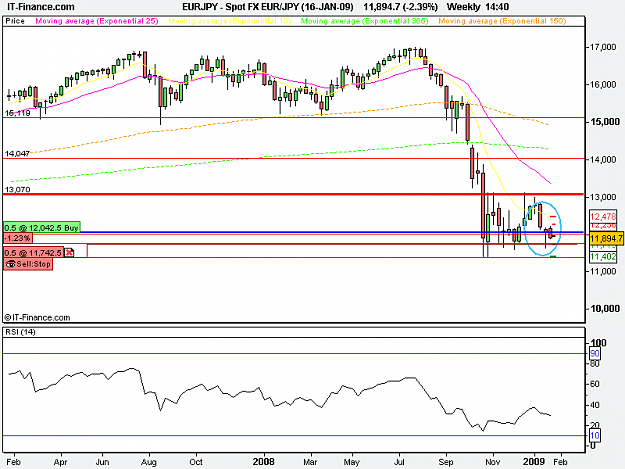
Task: Click the blue 90 RSI overbought tag
Action: click(595, 353)
